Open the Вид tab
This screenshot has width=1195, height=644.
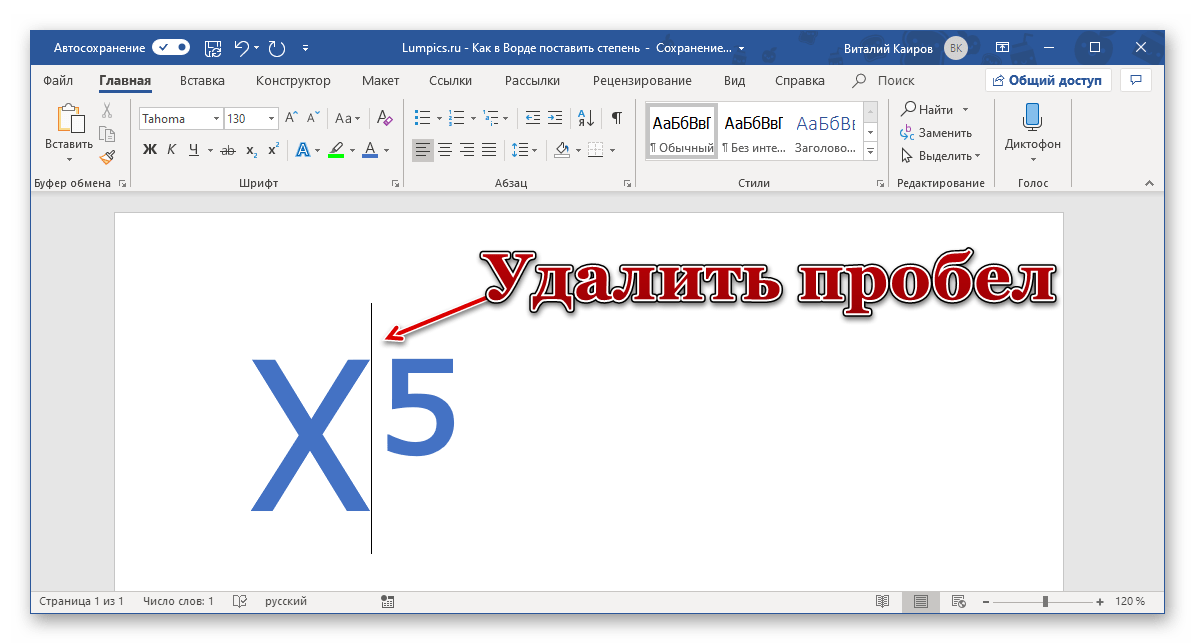(734, 80)
